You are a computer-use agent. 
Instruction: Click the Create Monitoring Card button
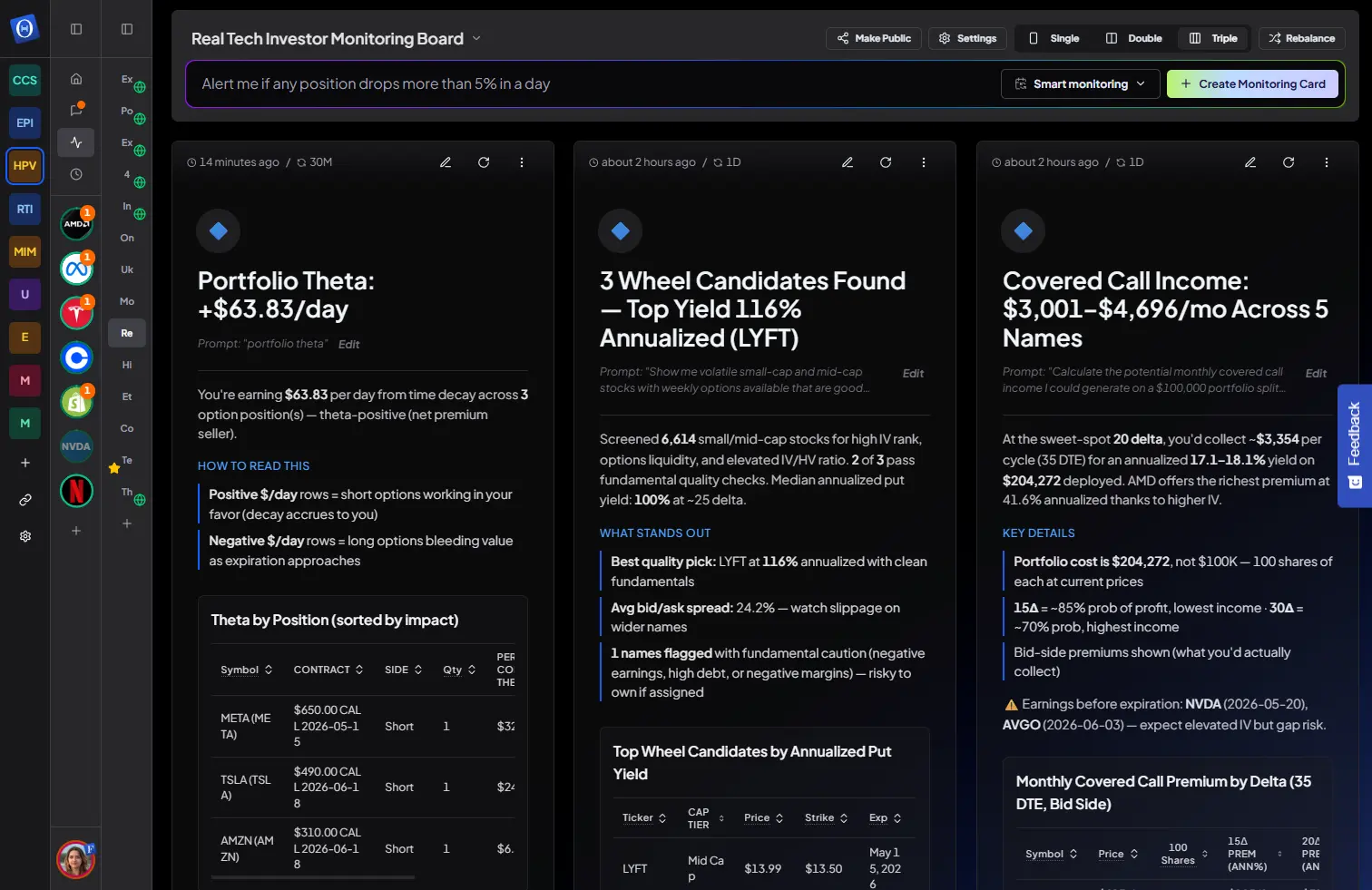coord(1252,83)
